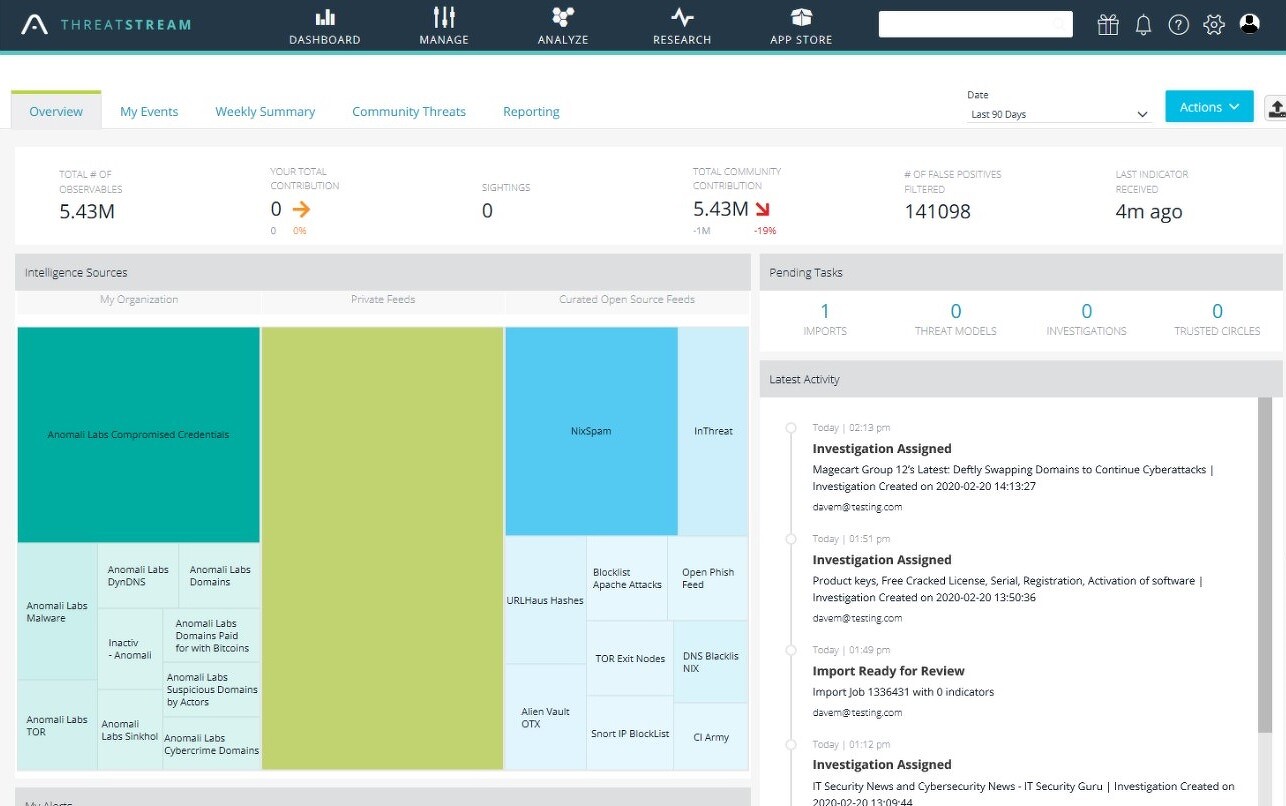The height and width of the screenshot is (806, 1286).
Task: Switch to the My Events tab
Action: tap(149, 112)
